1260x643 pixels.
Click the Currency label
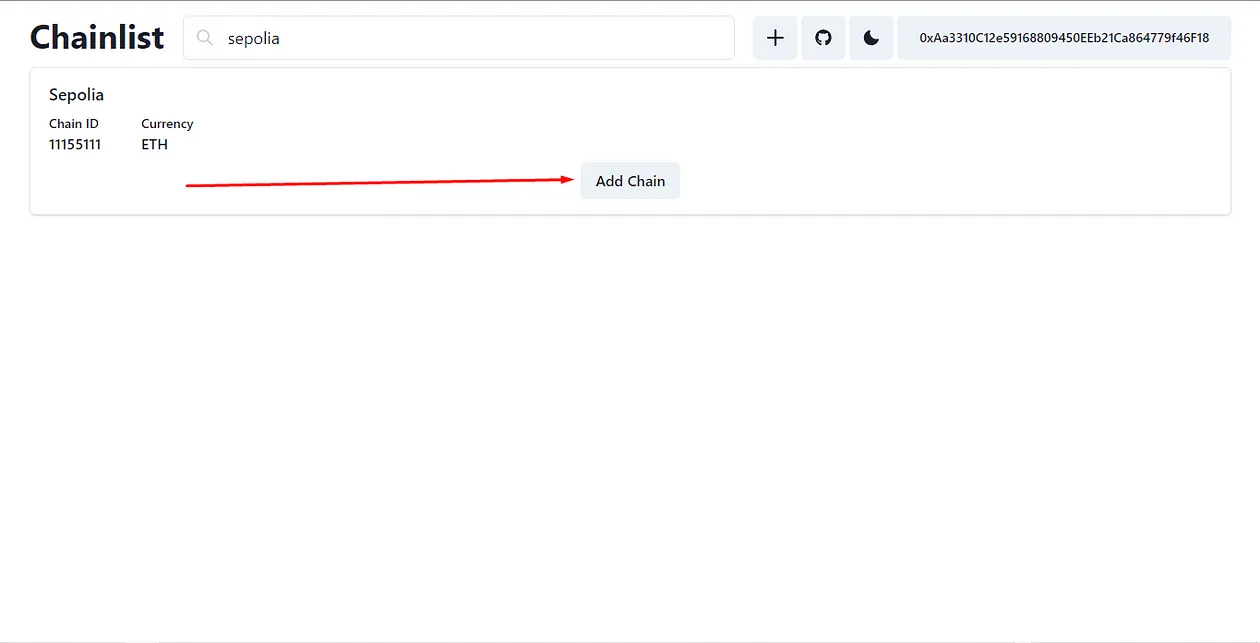(x=167, y=124)
